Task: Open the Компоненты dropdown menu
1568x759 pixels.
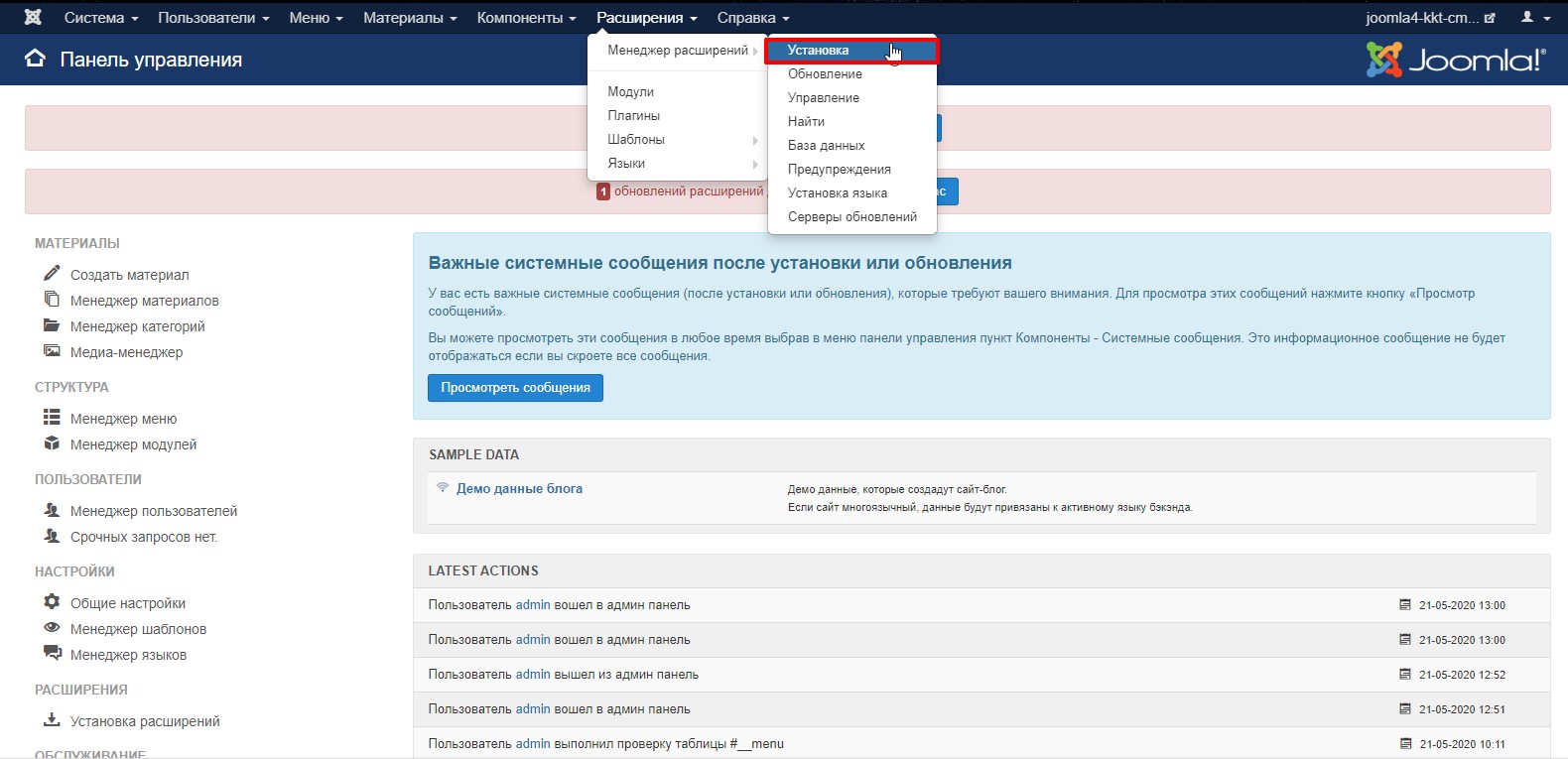Action: [526, 18]
